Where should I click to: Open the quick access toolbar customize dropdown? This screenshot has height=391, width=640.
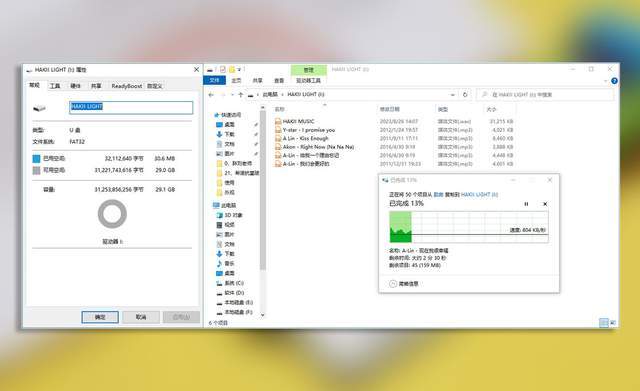click(240, 69)
